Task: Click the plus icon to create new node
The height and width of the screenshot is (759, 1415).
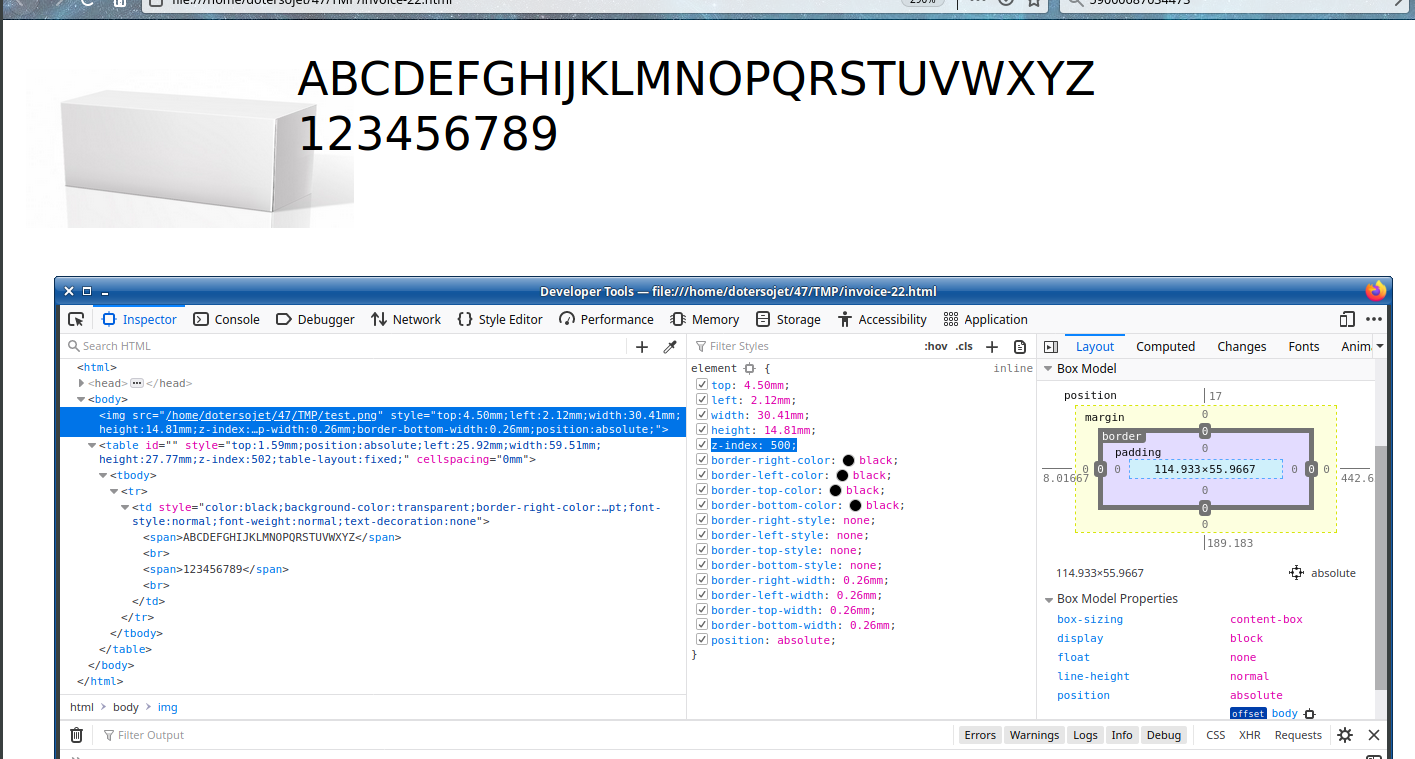Action: [642, 347]
